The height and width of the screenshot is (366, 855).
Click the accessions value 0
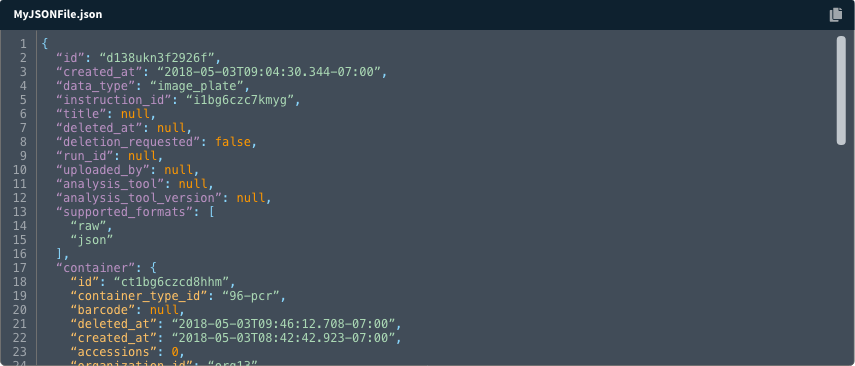coord(176,352)
